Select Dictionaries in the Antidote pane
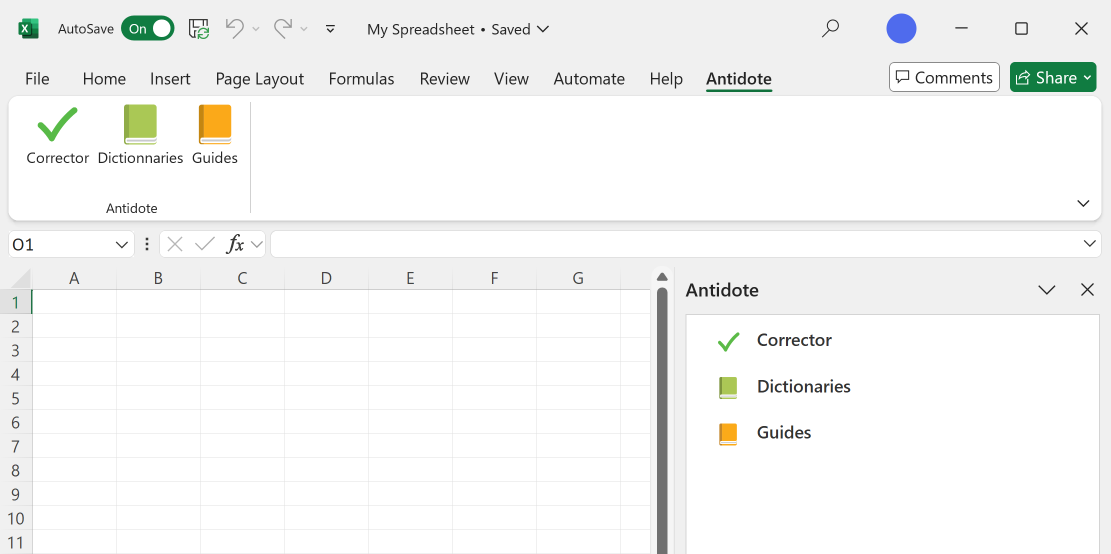 pyautogui.click(x=802, y=387)
